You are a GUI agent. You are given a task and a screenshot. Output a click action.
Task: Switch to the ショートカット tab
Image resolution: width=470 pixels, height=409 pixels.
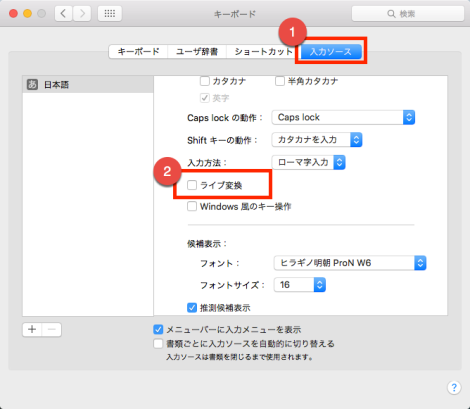point(263,52)
